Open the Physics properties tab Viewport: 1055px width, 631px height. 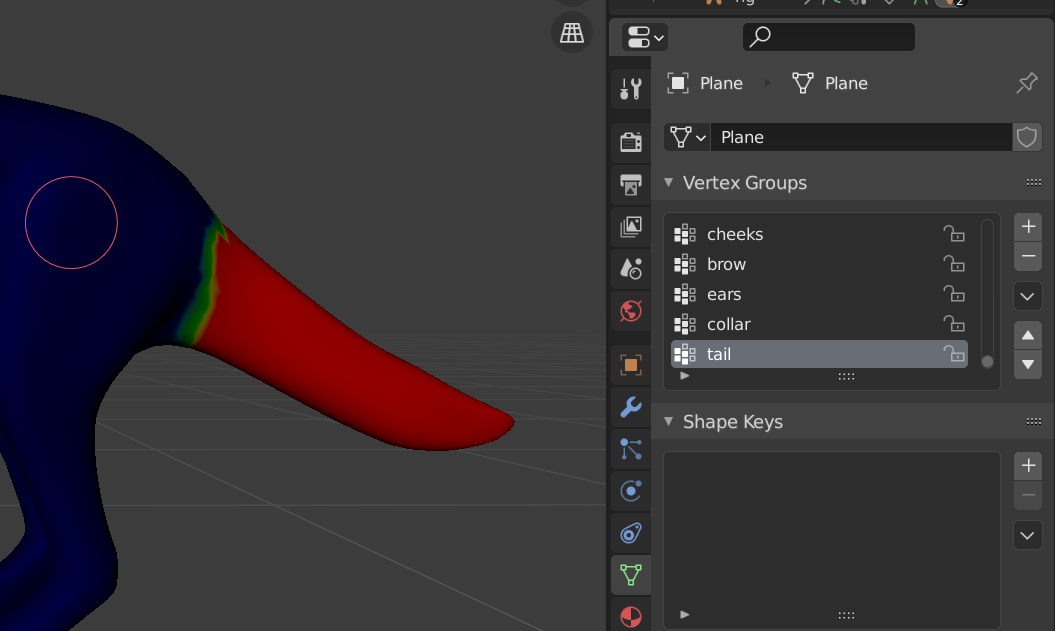click(x=630, y=491)
